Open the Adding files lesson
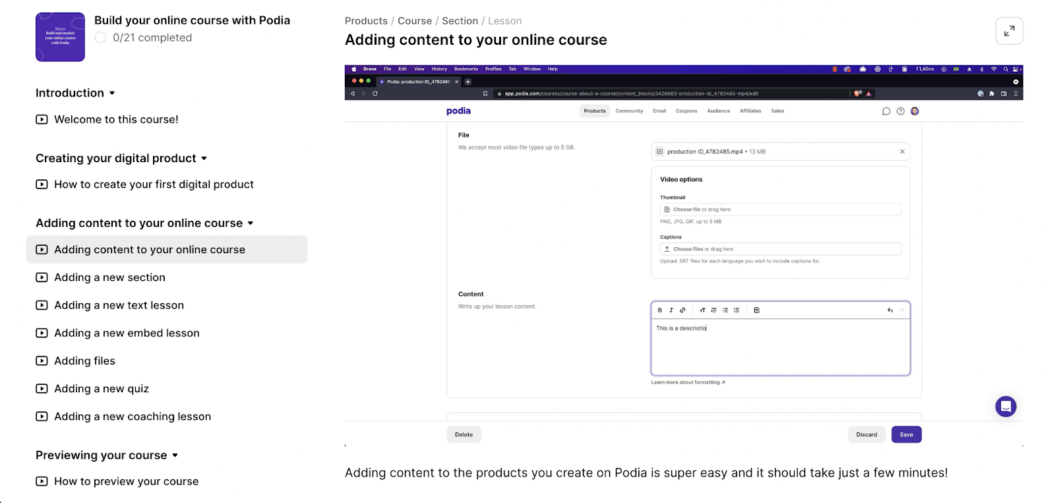This screenshot has height=503, width=1055. 75,361
